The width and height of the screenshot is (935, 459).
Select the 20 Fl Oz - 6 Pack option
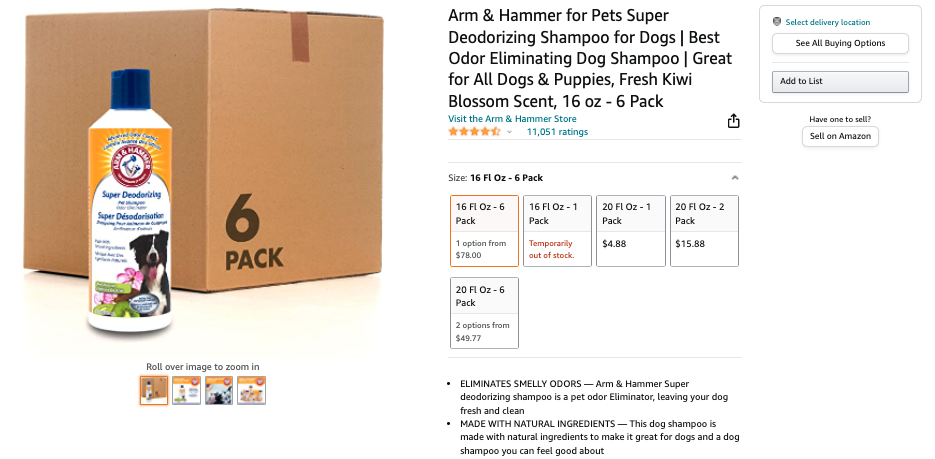point(484,313)
